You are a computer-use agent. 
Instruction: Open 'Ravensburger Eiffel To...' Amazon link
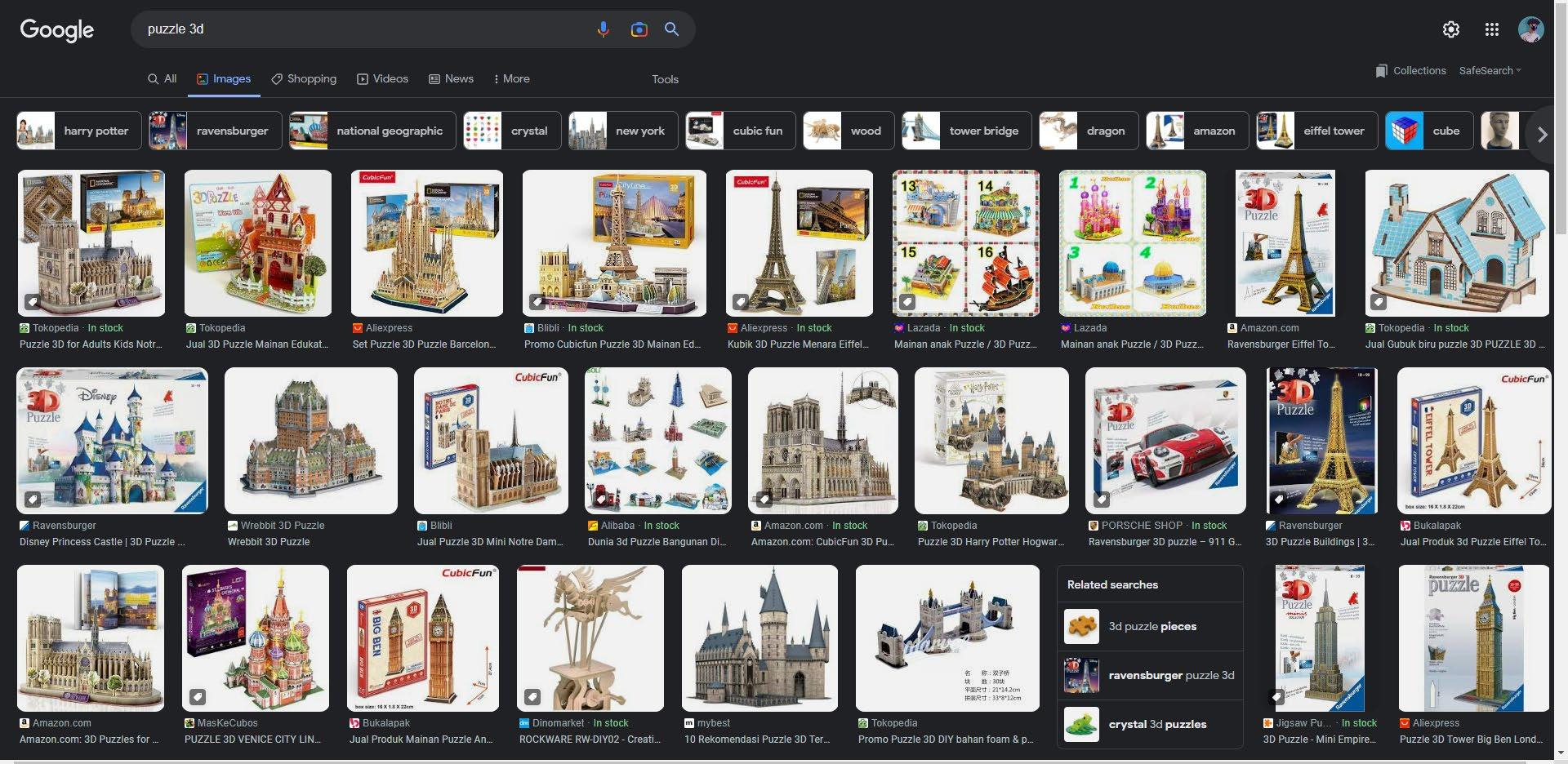[x=1281, y=344]
